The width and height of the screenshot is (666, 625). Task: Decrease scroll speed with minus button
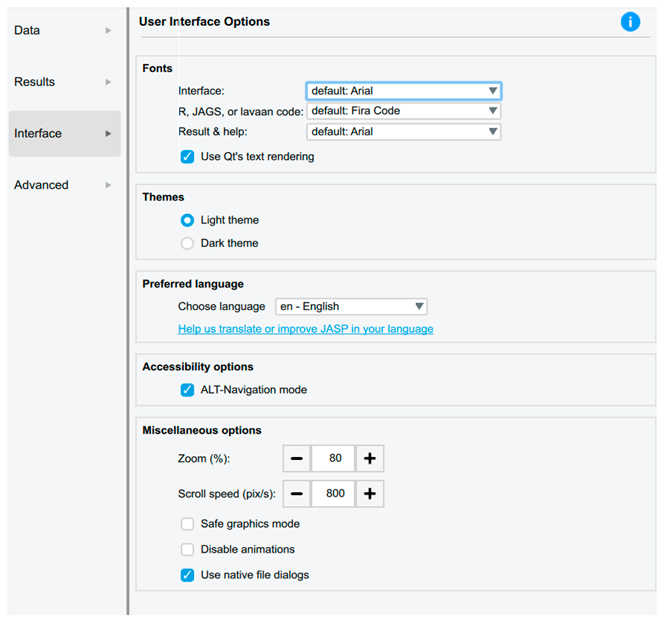point(297,493)
